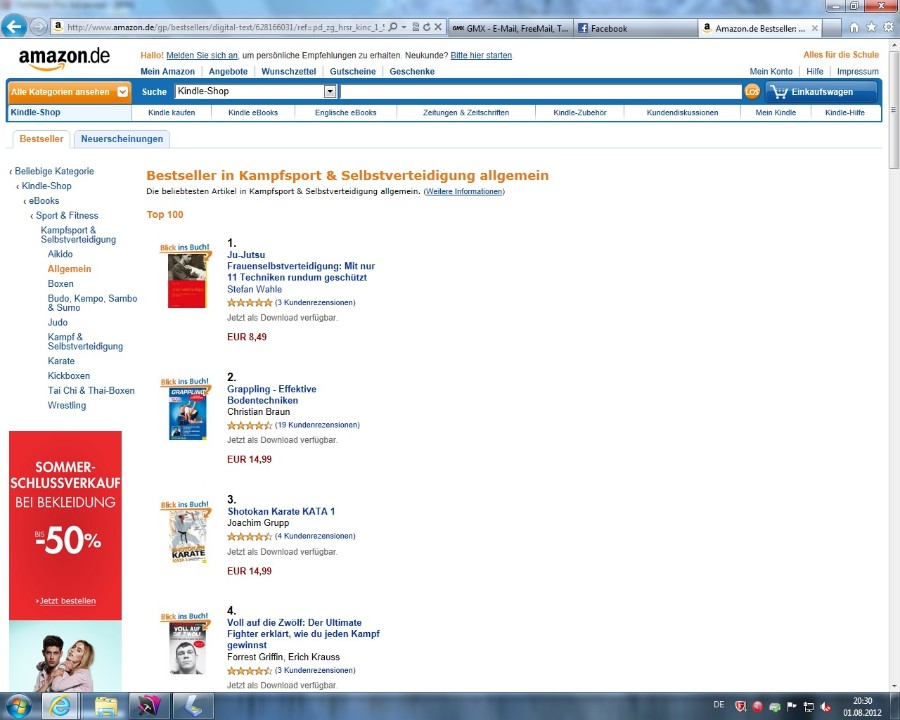Click the browser forward arrow button
The height and width of the screenshot is (720, 900).
click(38, 26)
